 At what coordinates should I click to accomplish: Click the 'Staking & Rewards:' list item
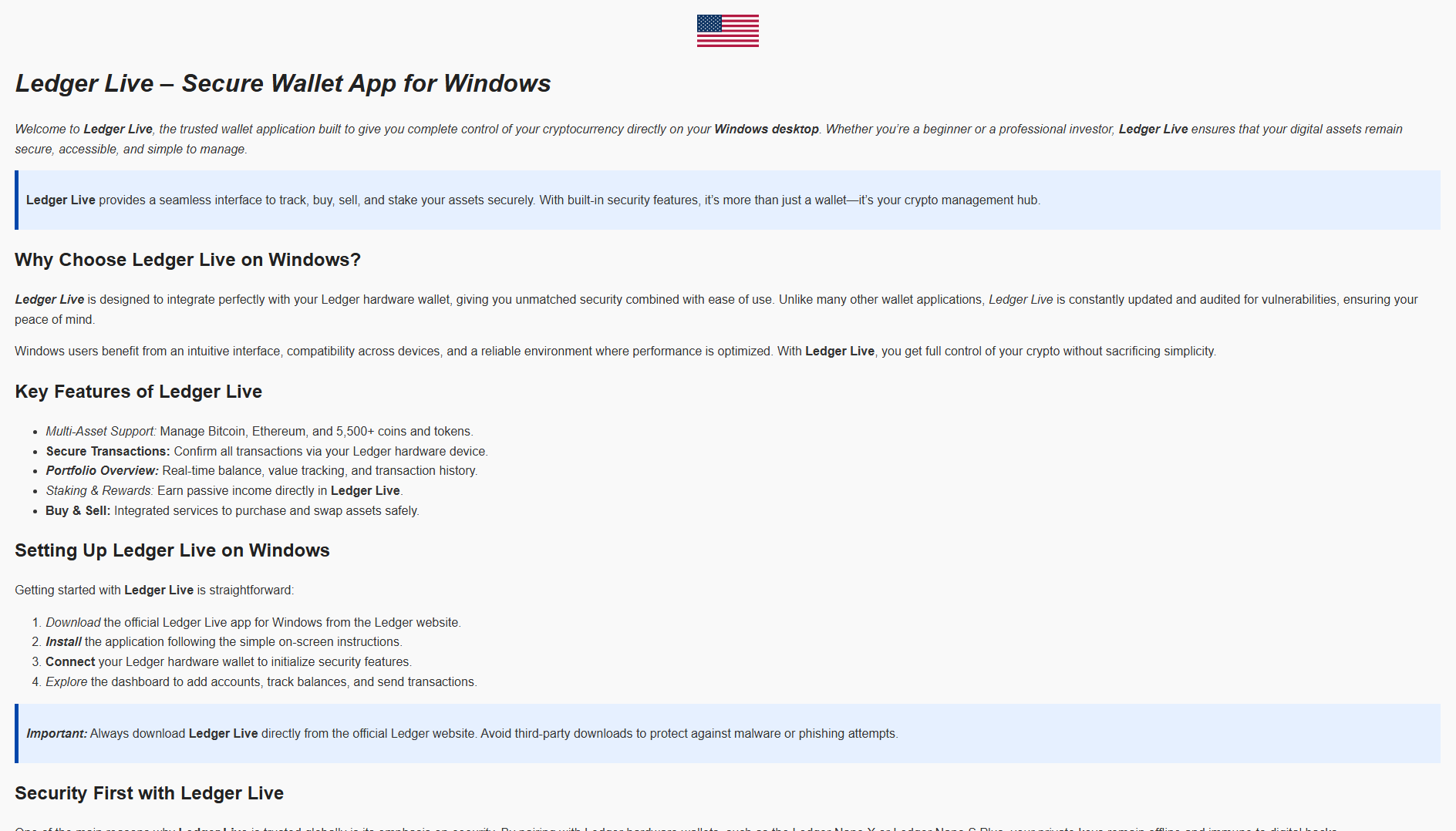[224, 490]
